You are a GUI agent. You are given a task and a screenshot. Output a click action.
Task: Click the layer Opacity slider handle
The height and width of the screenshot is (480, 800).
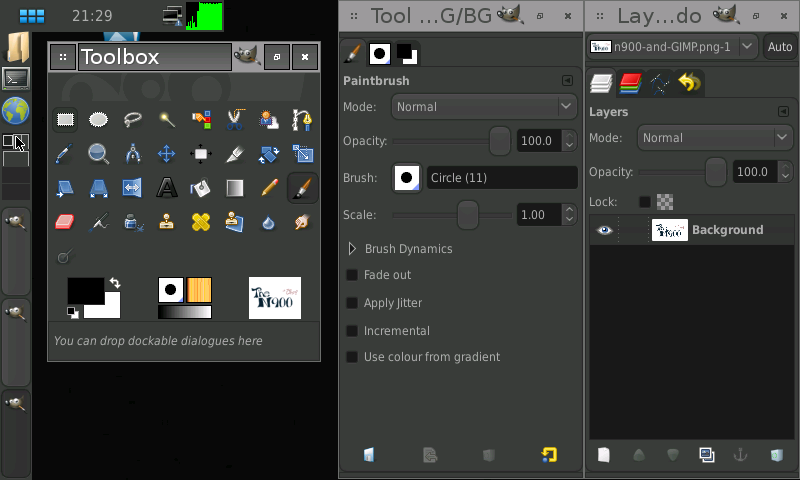point(716,172)
